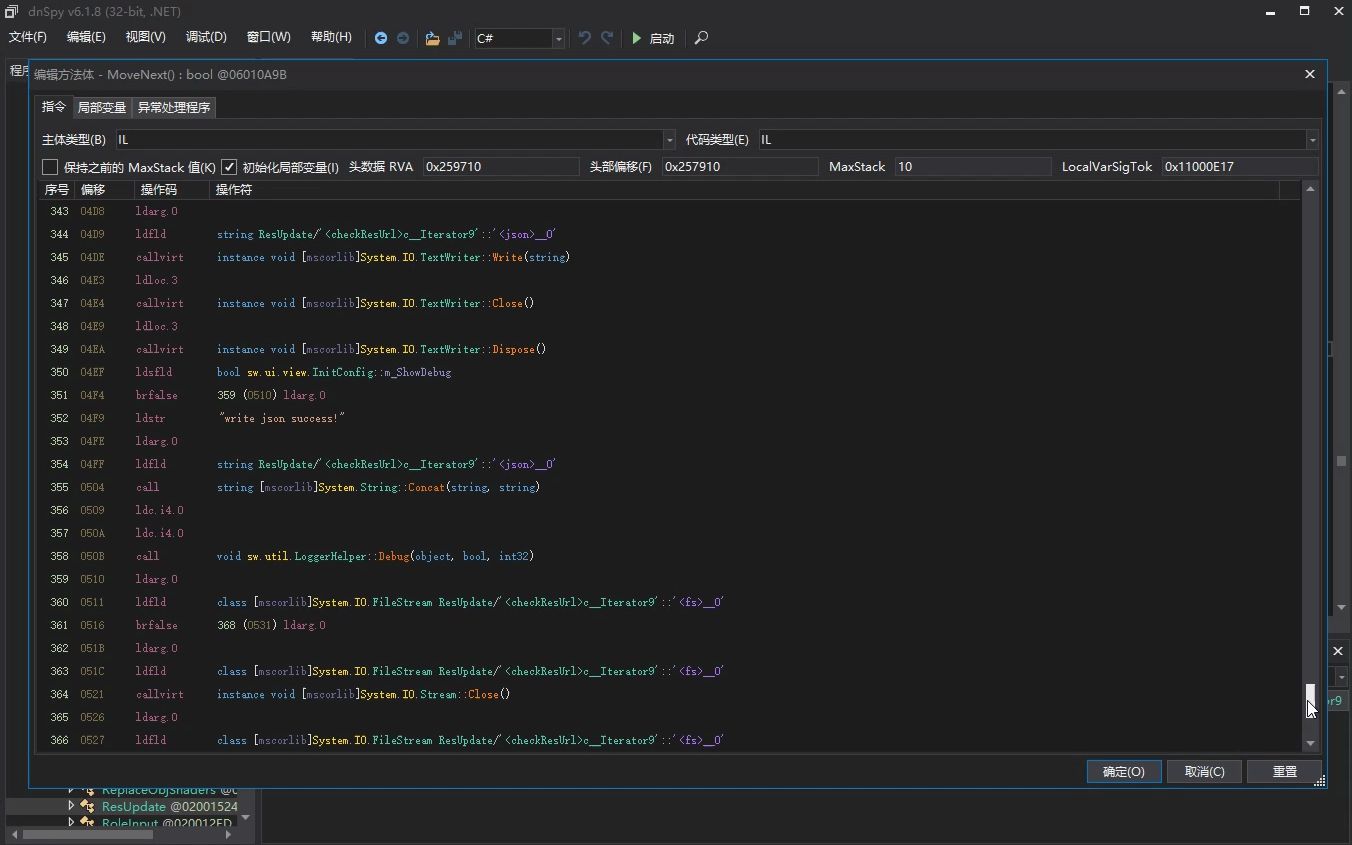Click the instruction list scroll-down arrow
This screenshot has height=845, width=1352.
pos(1310,743)
